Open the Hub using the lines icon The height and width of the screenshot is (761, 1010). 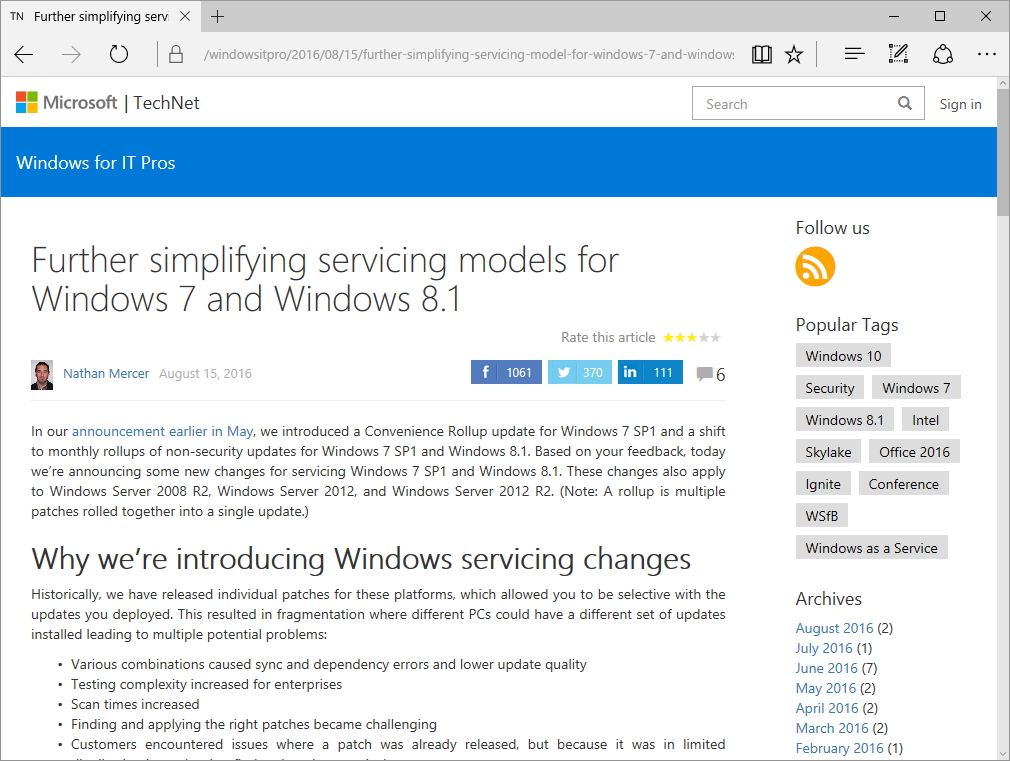[853, 54]
